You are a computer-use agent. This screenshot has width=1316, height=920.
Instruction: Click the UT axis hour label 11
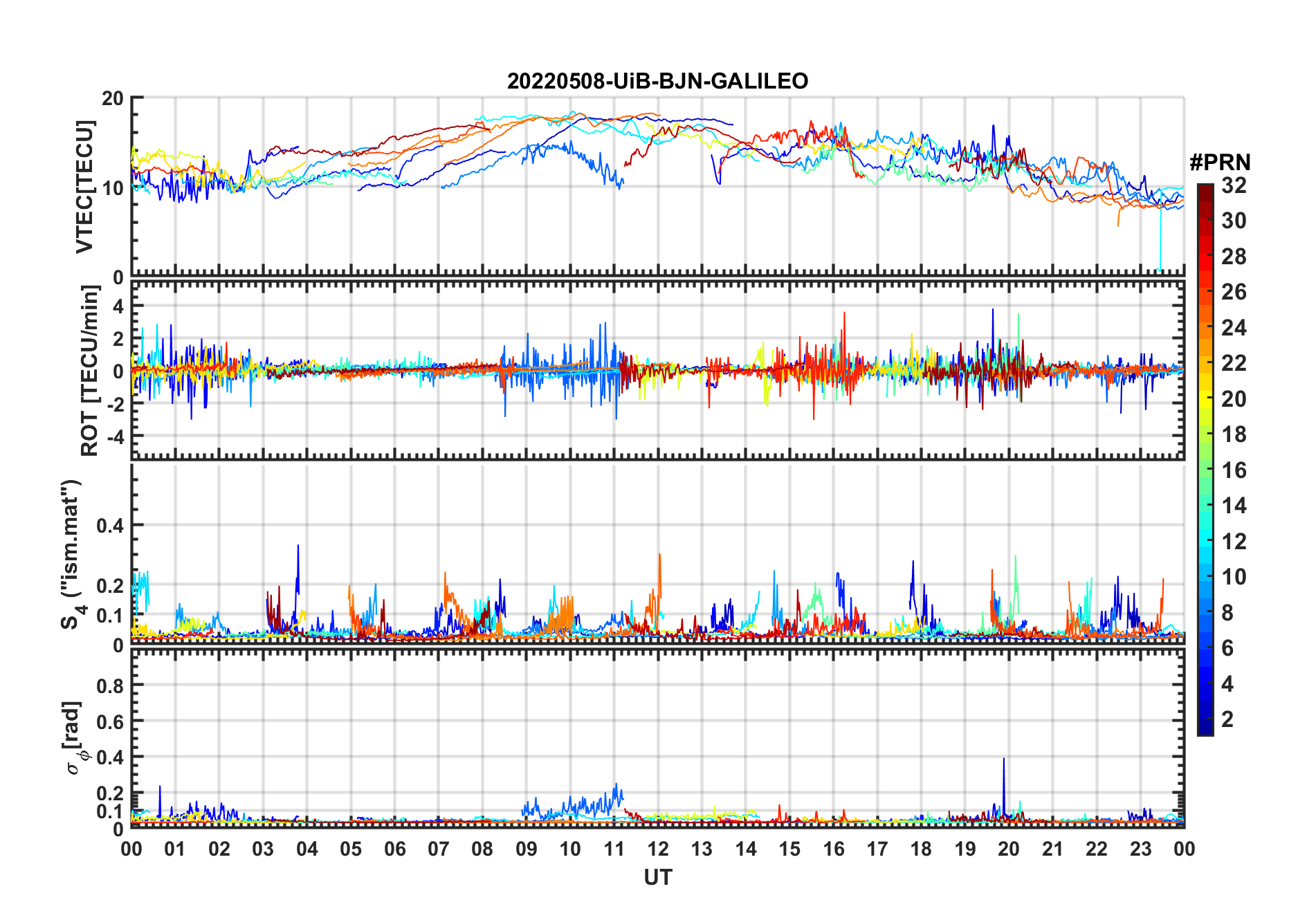coord(614,849)
